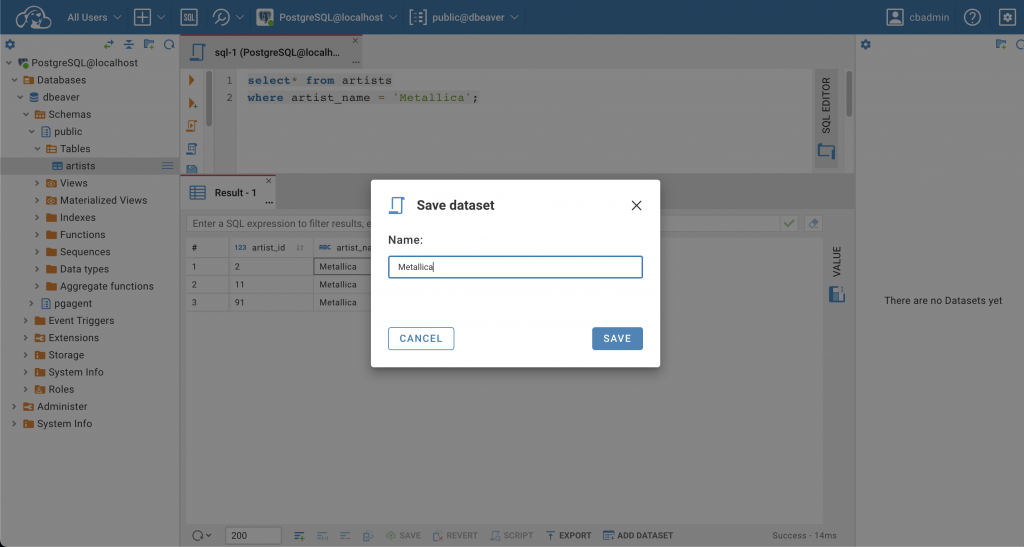Screen dimensions: 1024x547
Task: Refresh the navigator tree
Action: [169, 44]
